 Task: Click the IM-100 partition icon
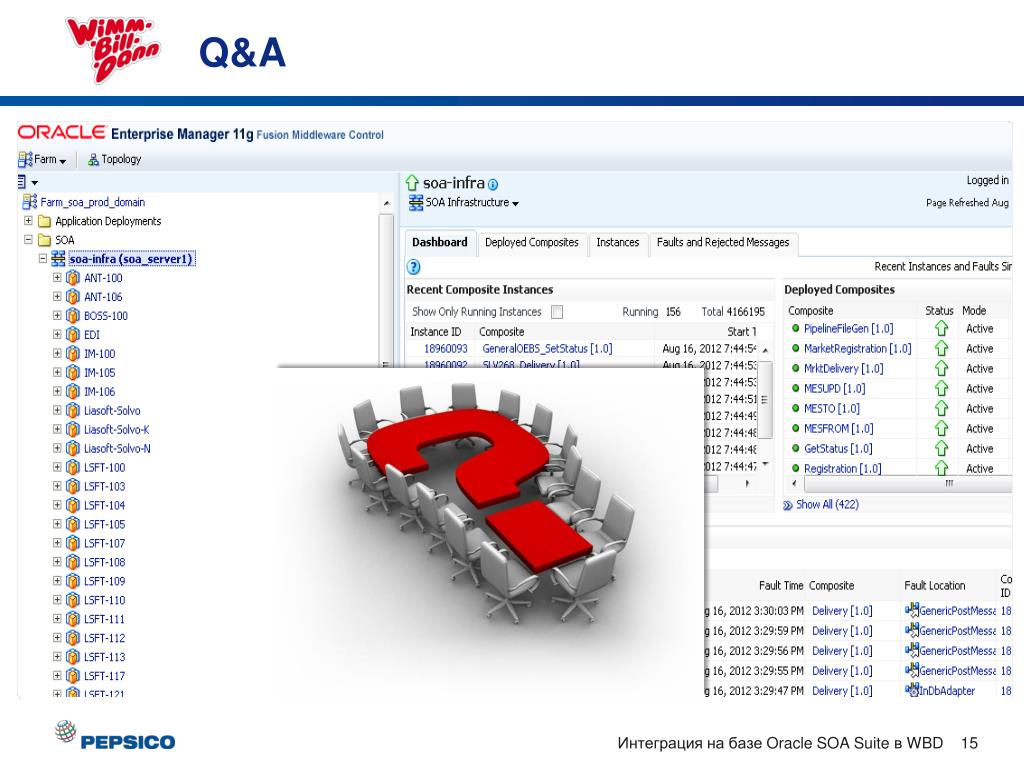[x=73, y=353]
